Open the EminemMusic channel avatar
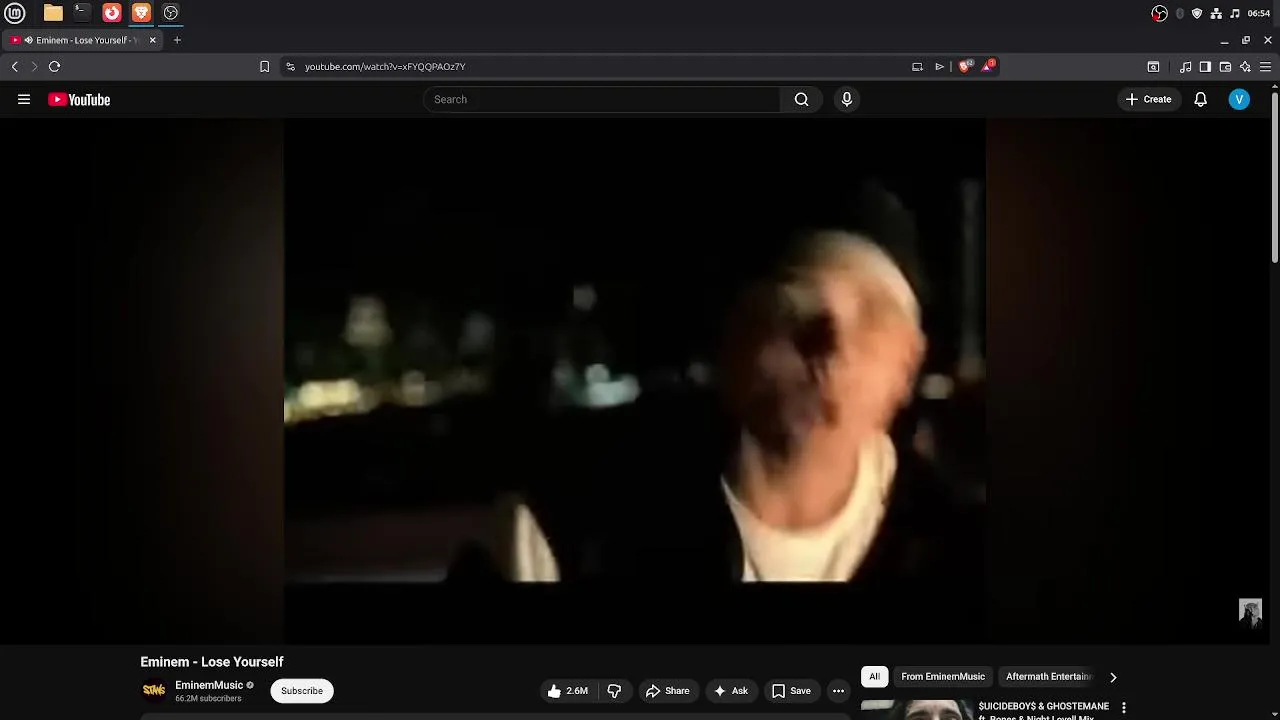 point(154,690)
